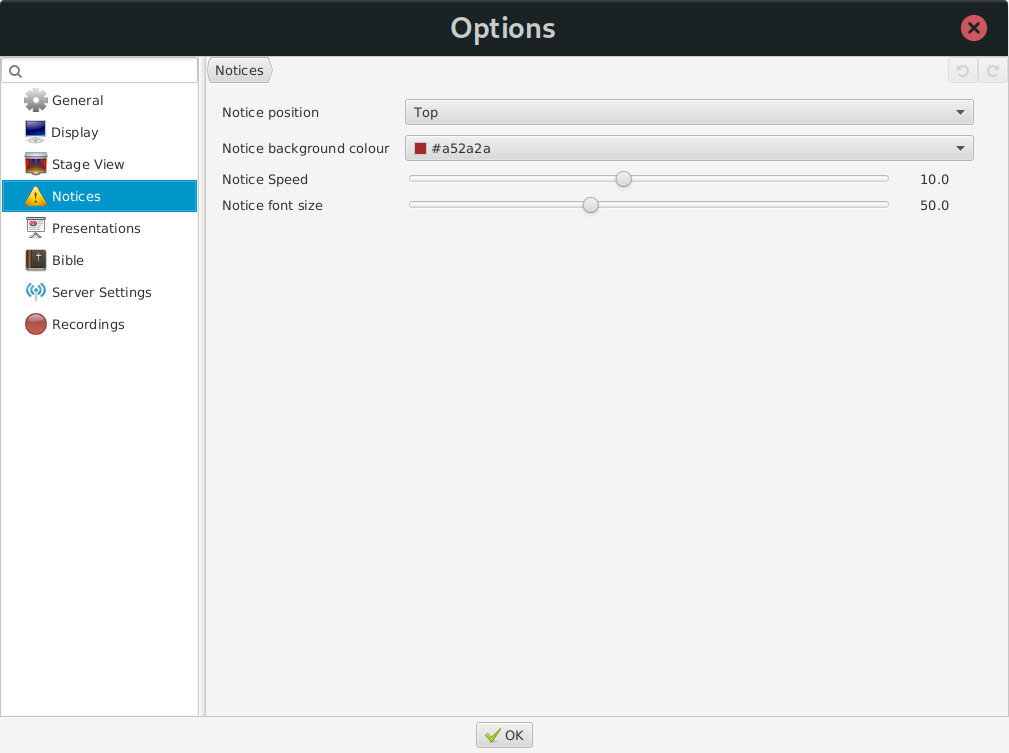Select the Notices warning icon
This screenshot has width=1009, height=753.
(35, 196)
